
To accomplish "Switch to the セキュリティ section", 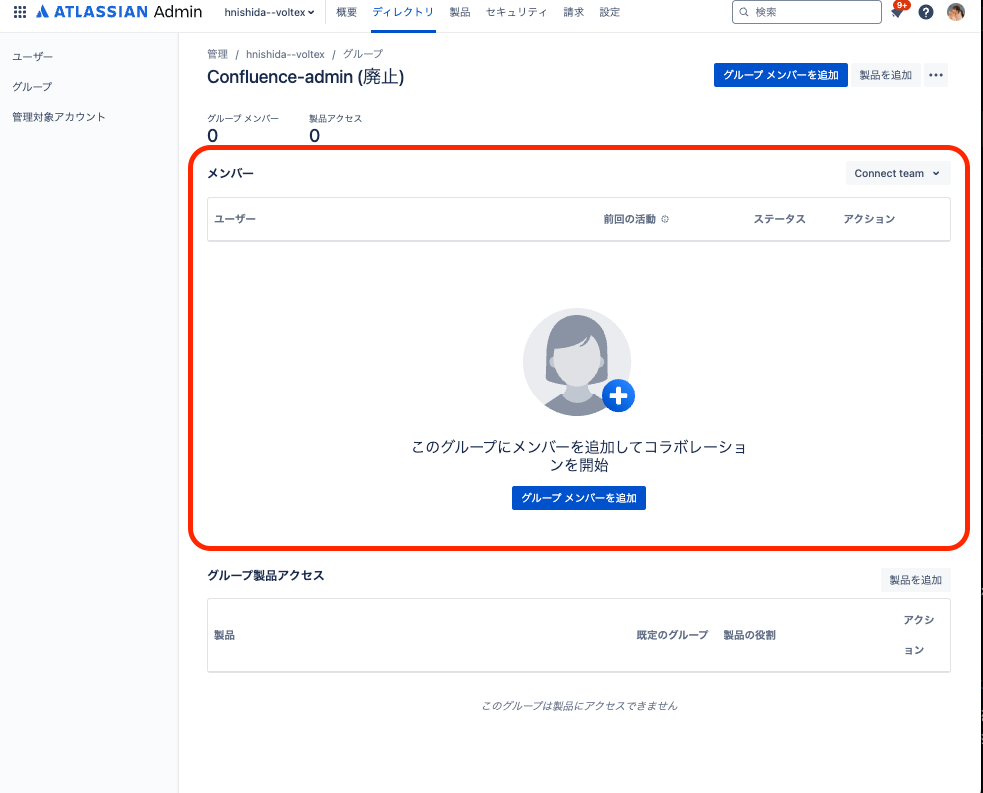I will [x=516, y=12].
